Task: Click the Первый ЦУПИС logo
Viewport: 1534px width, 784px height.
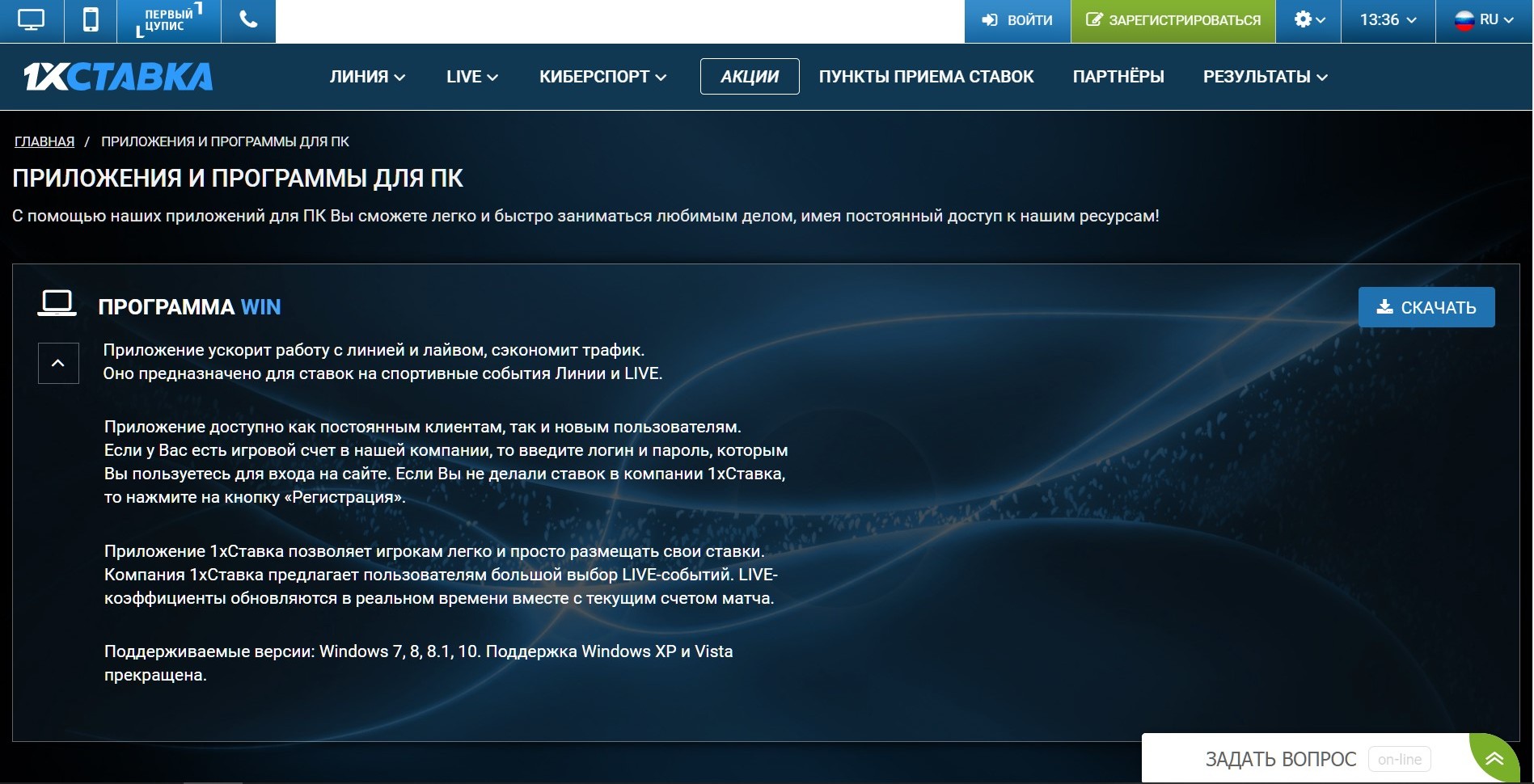Action: tap(169, 20)
